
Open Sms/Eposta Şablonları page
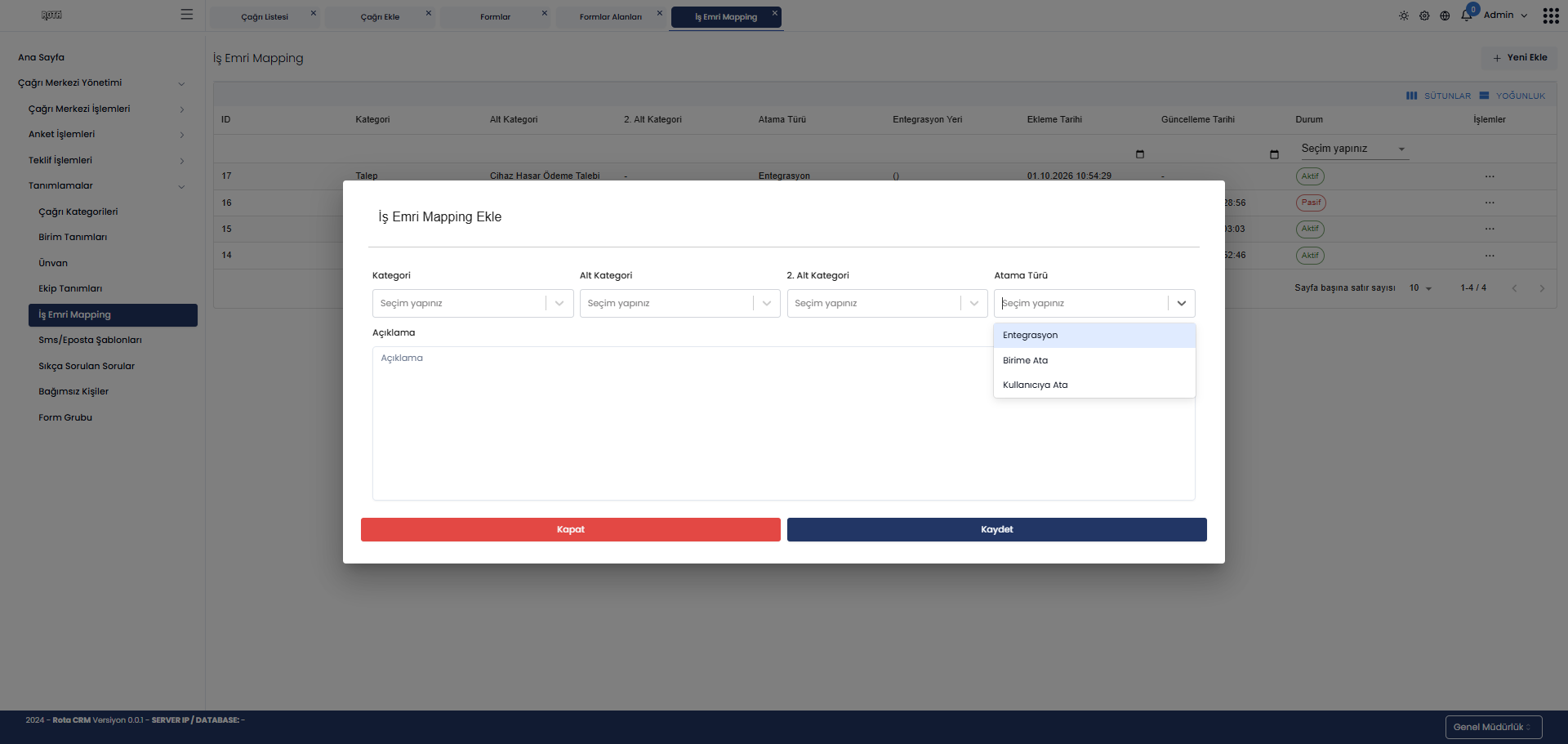90,340
